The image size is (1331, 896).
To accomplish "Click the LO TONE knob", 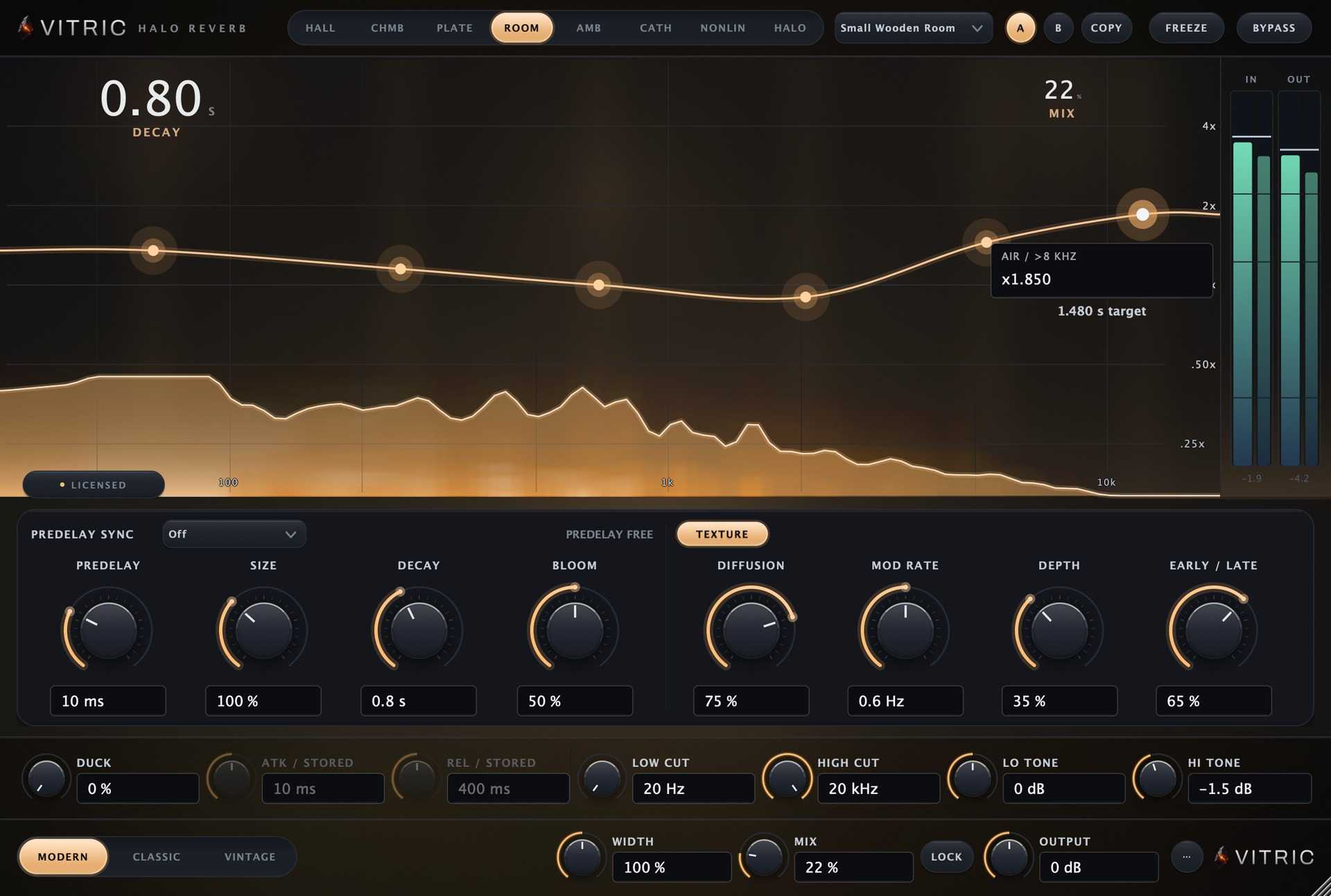I will coord(972,778).
